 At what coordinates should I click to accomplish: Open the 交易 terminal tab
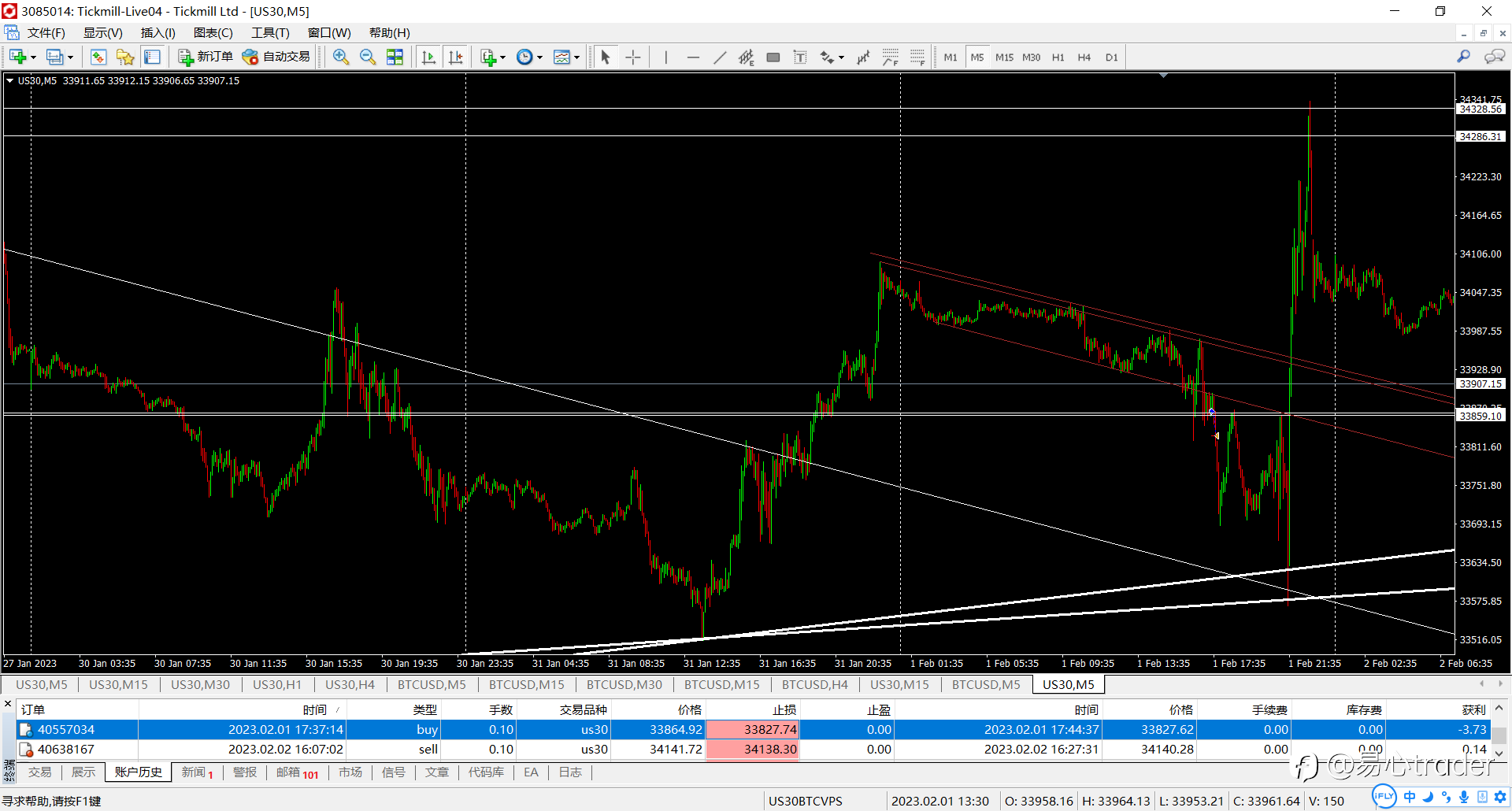(39, 772)
